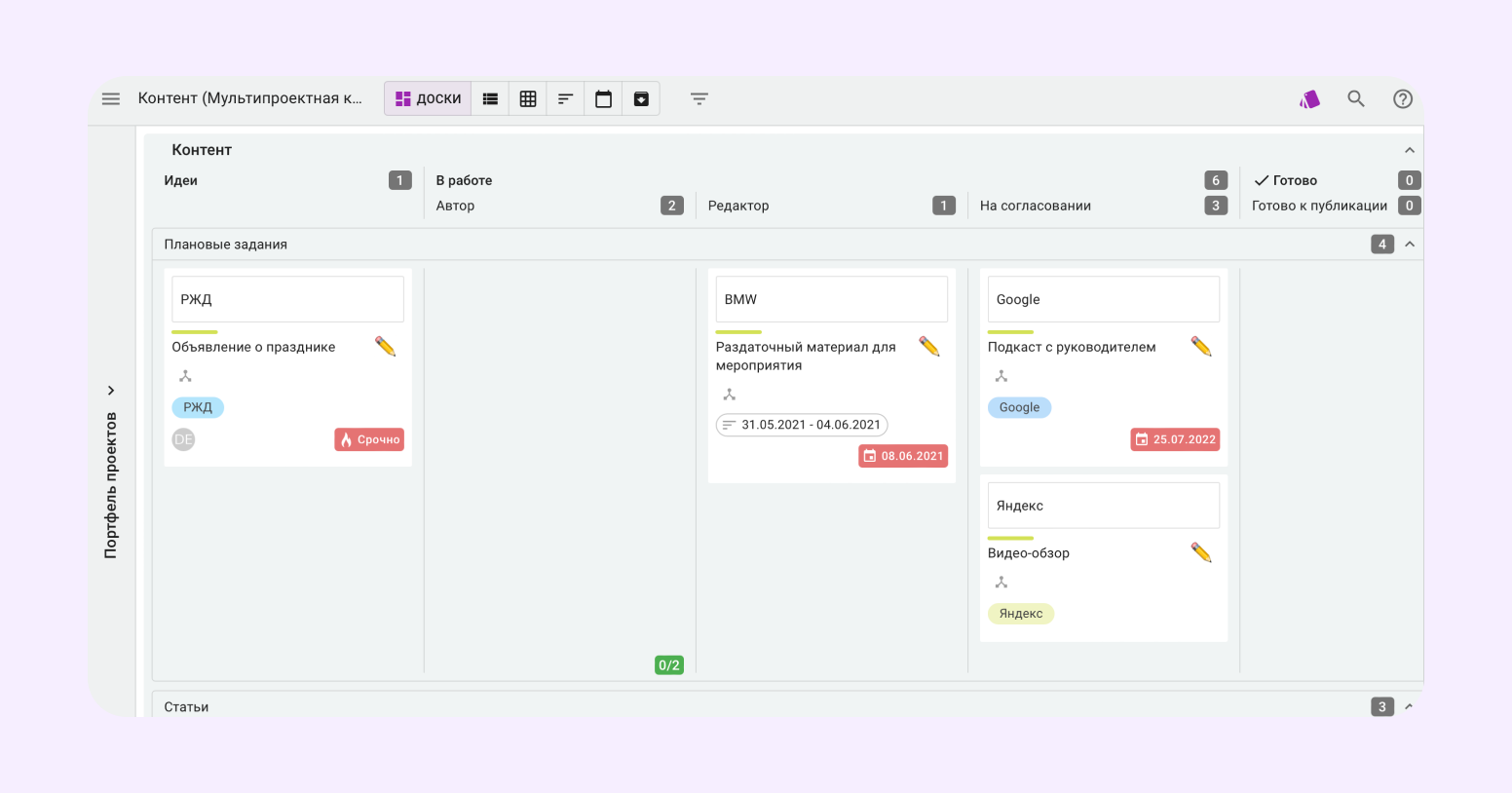
Task: Click the subtasks icon on Видео-обзор
Action: (1001, 583)
